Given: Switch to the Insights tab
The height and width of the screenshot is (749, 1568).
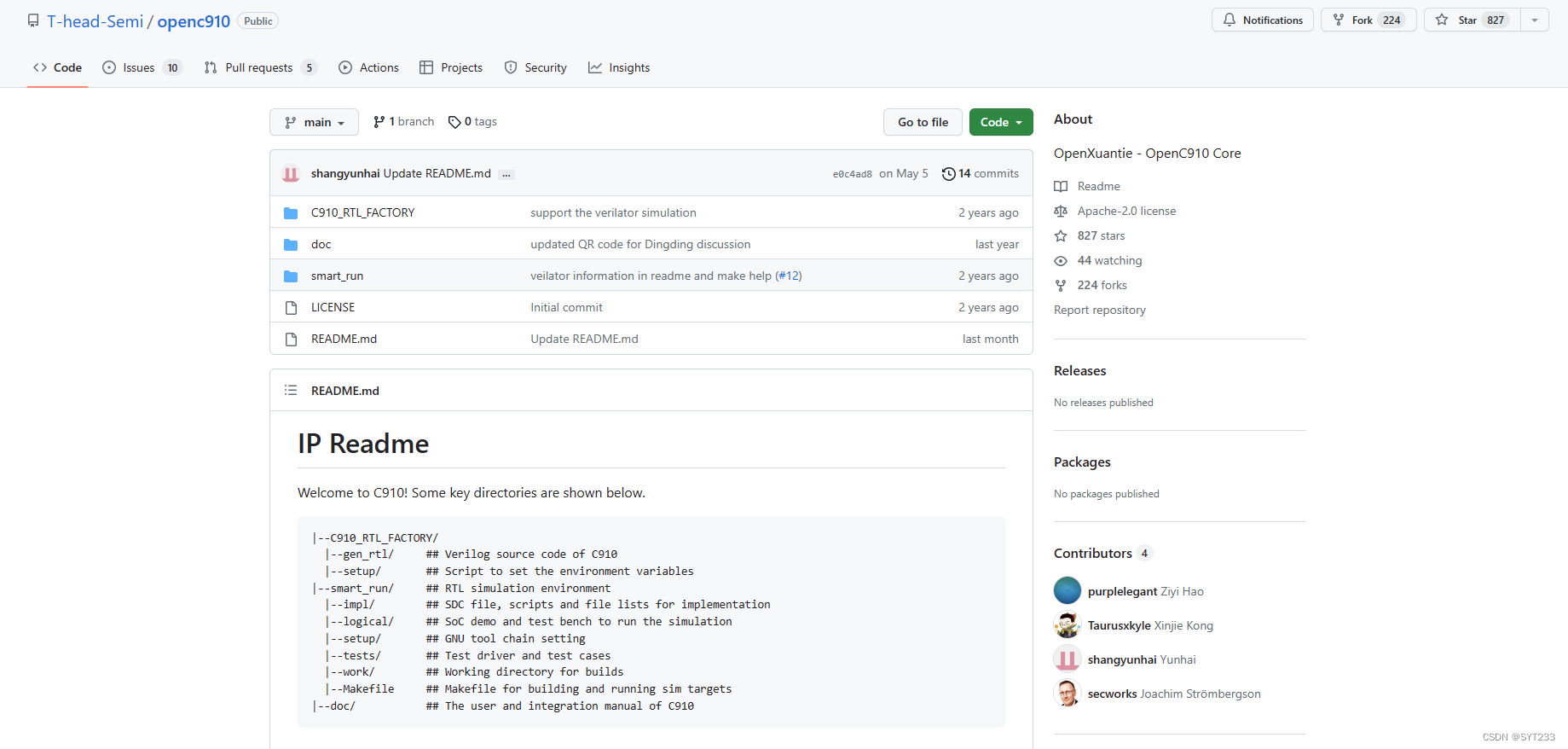Looking at the screenshot, I should pyautogui.click(x=619, y=67).
